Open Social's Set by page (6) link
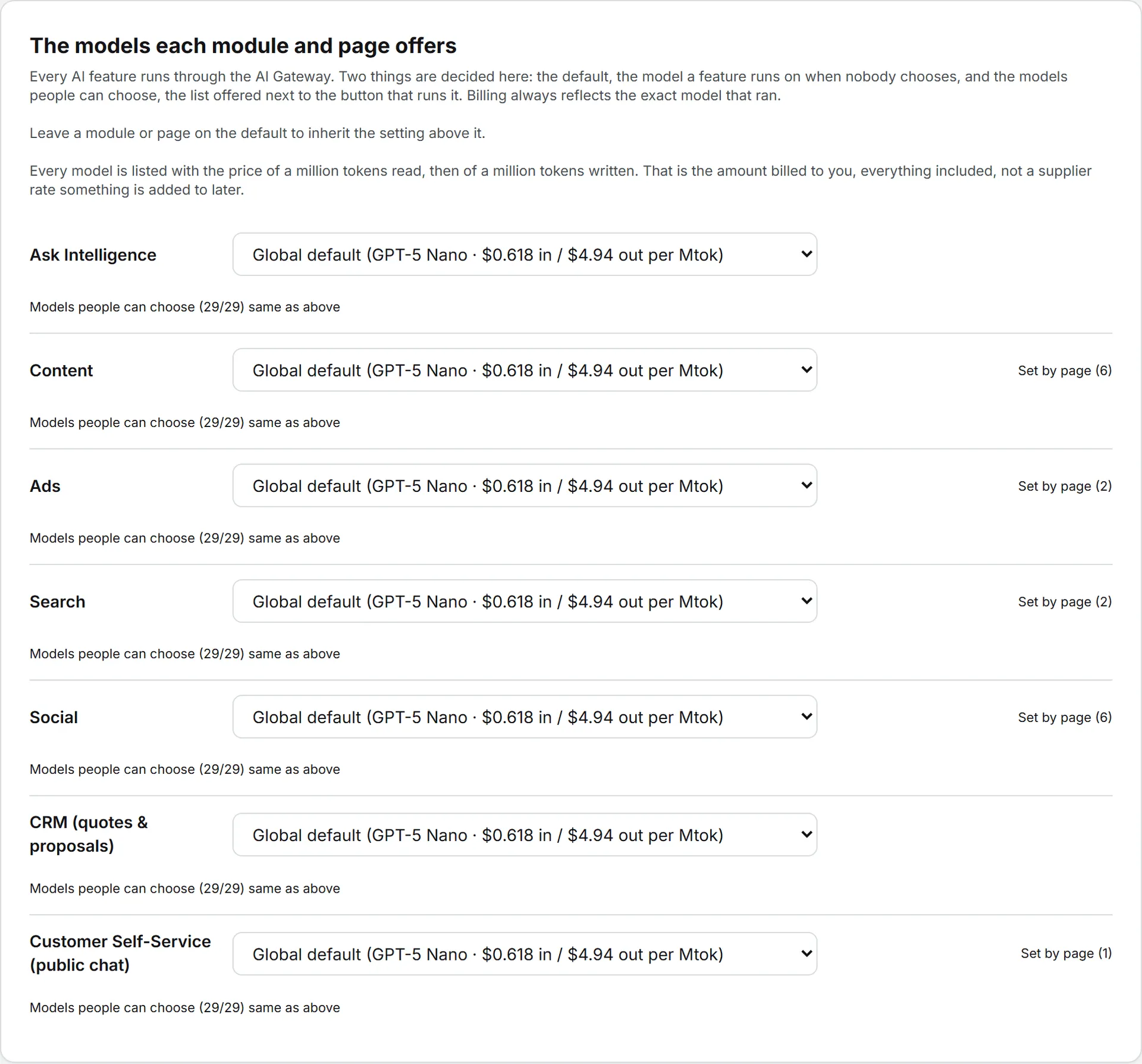 tap(1065, 717)
